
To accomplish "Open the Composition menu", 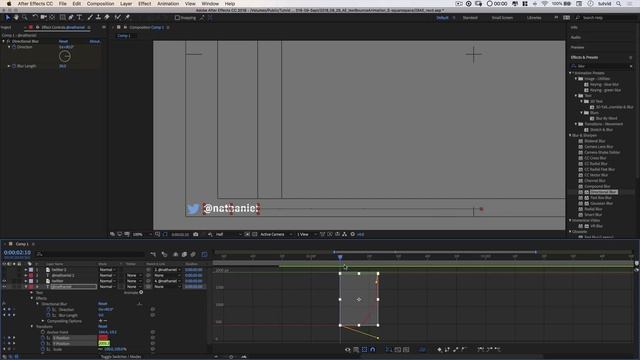I will (100, 4).
